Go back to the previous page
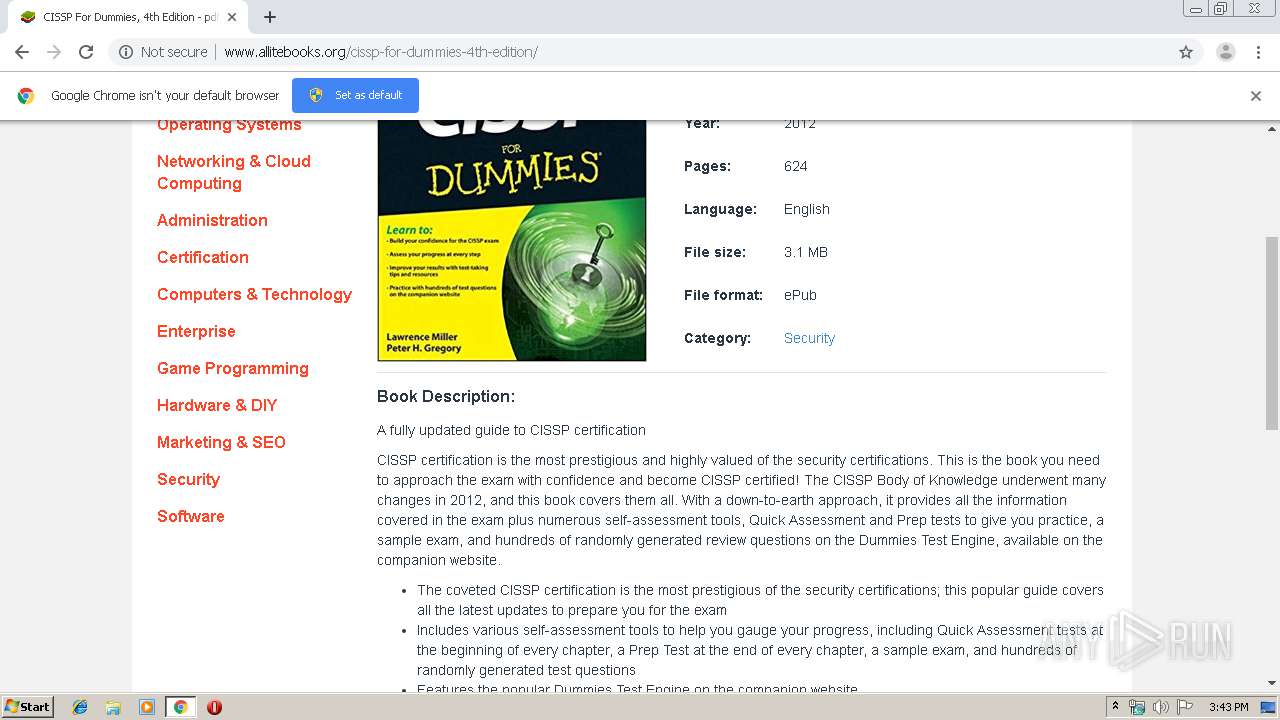Screen dimensions: 1280x720 tap(22, 52)
